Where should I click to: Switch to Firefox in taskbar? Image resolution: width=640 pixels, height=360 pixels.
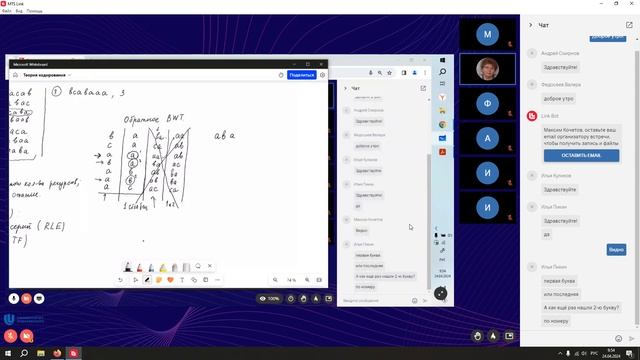pos(57,353)
